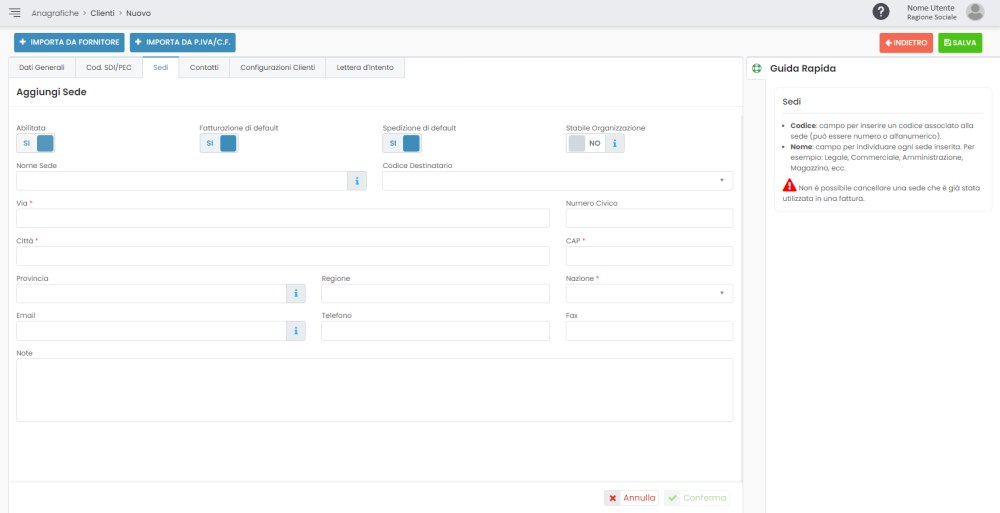The height and width of the screenshot is (513, 1000).
Task: Click inside the Note text area
Action: click(374, 390)
